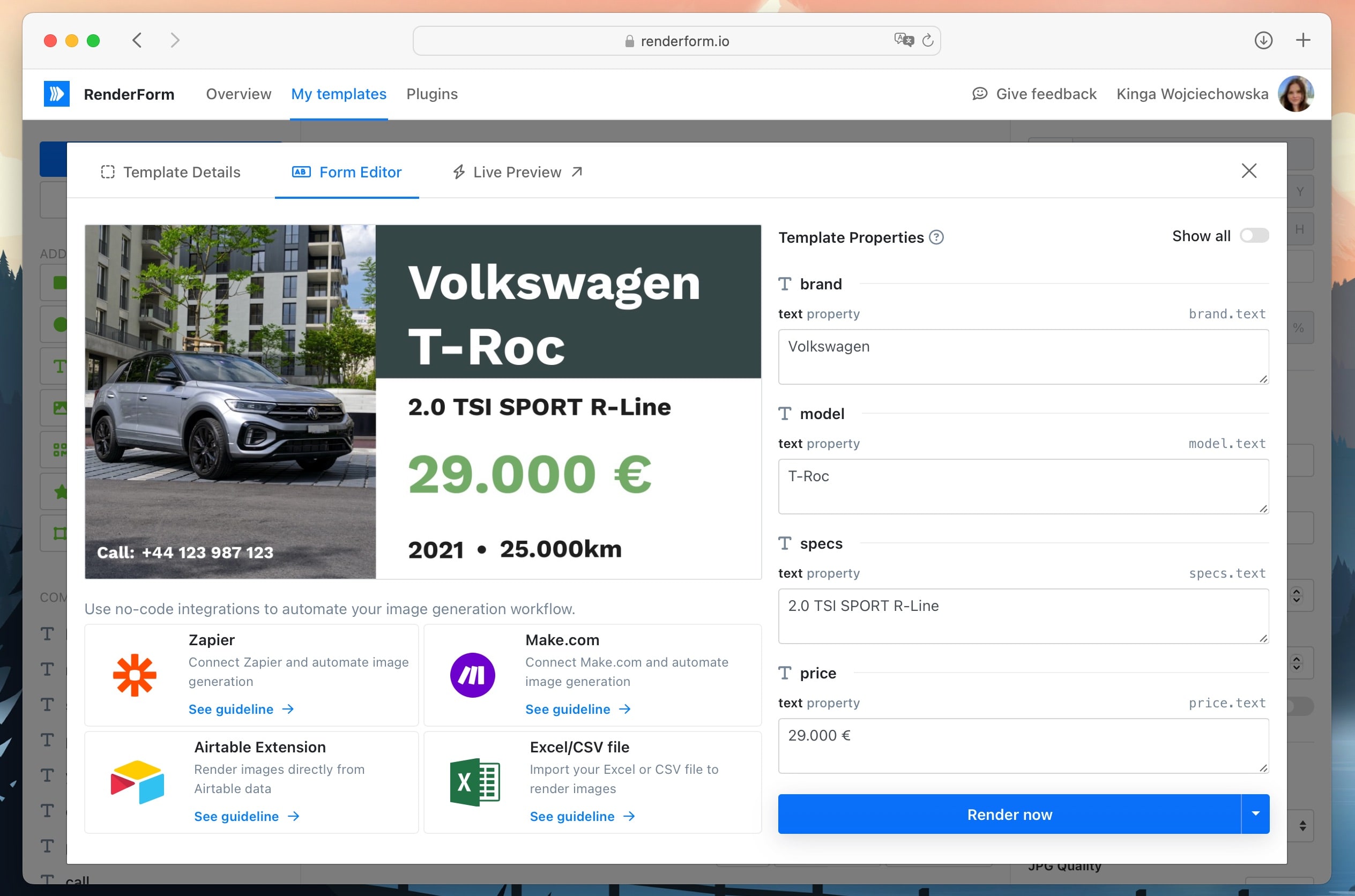Screen dimensions: 1355x896
Task: Click the text icon beside brand
Action: [785, 284]
